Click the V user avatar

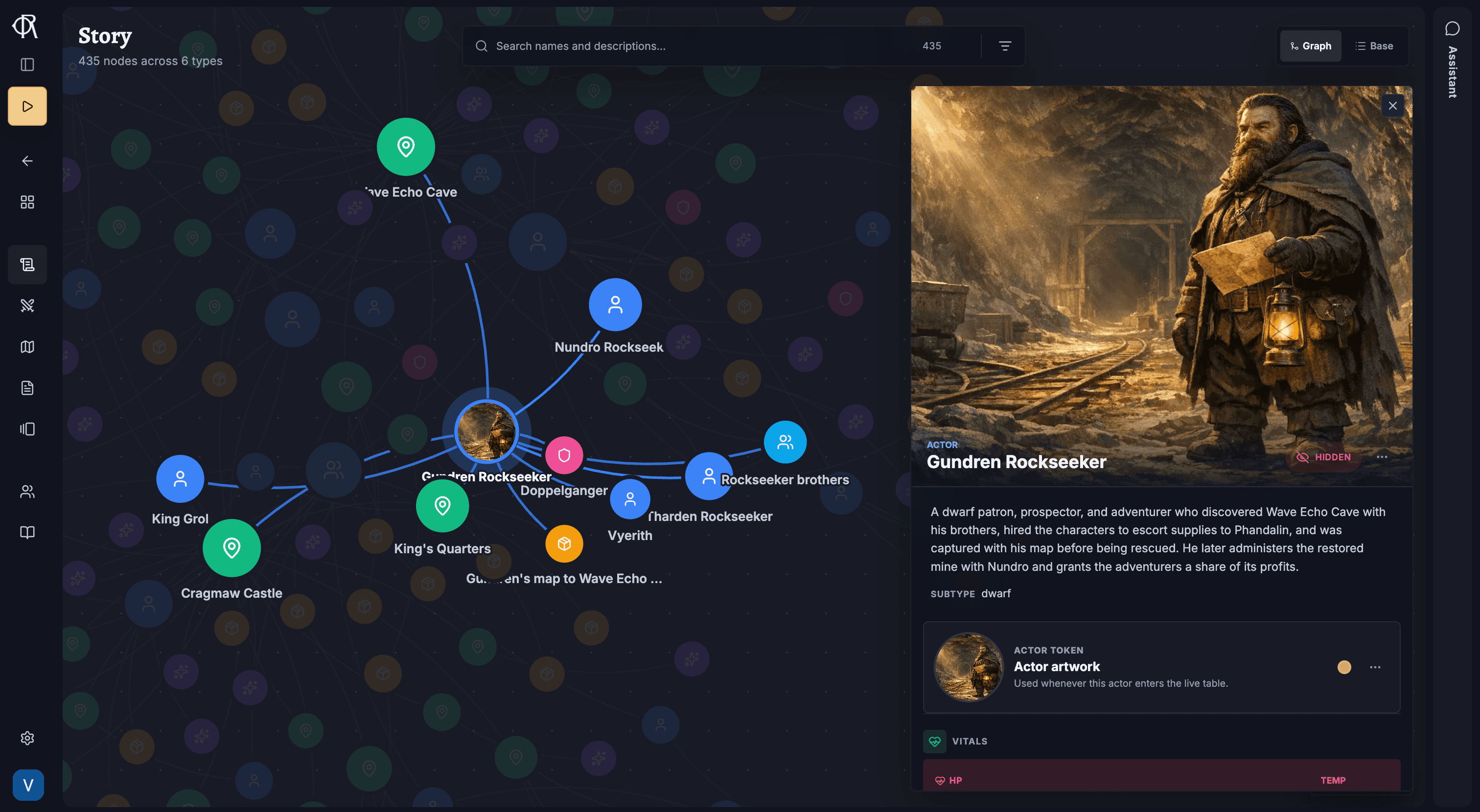(28, 785)
